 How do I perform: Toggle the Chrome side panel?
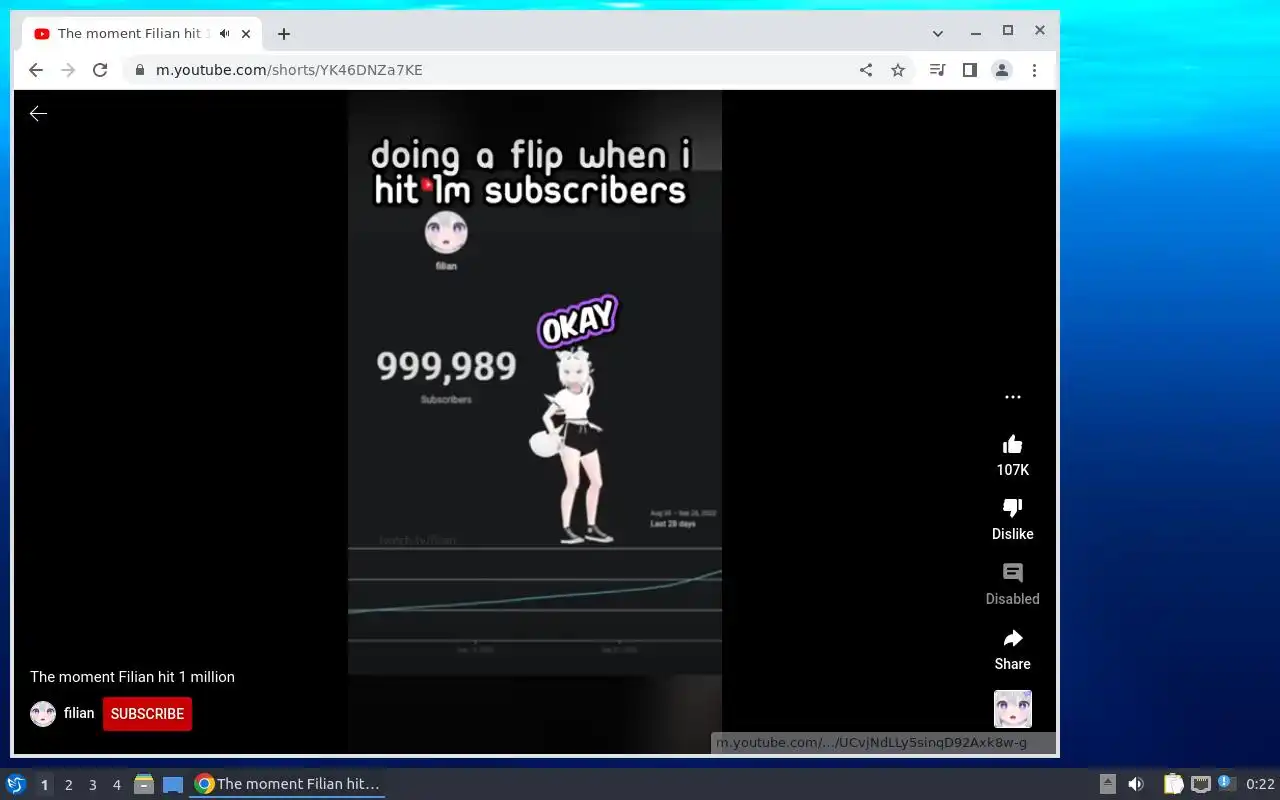pos(969,70)
